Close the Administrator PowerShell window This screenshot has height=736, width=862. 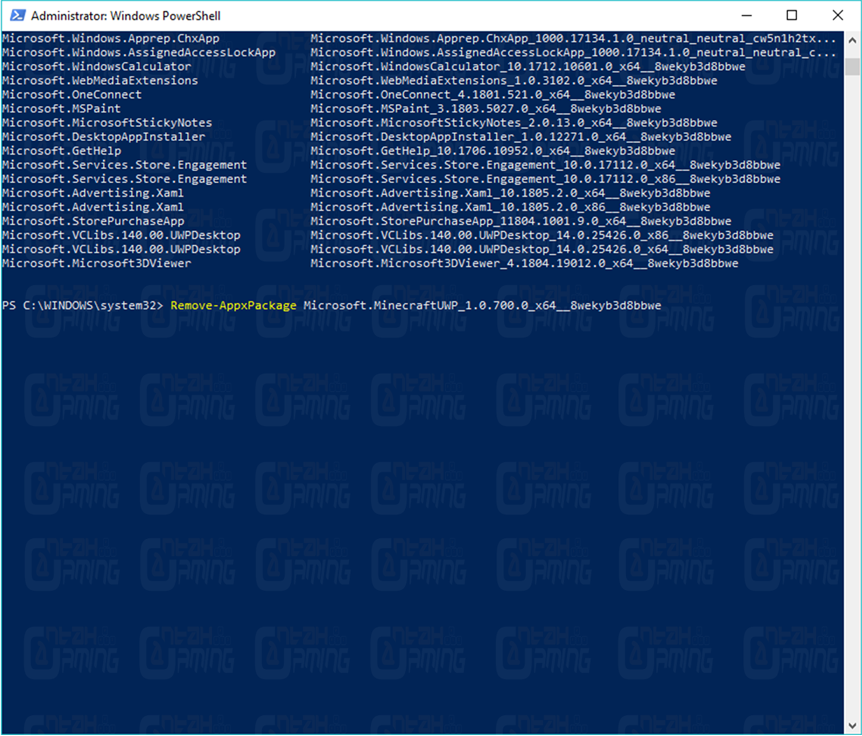(x=837, y=15)
